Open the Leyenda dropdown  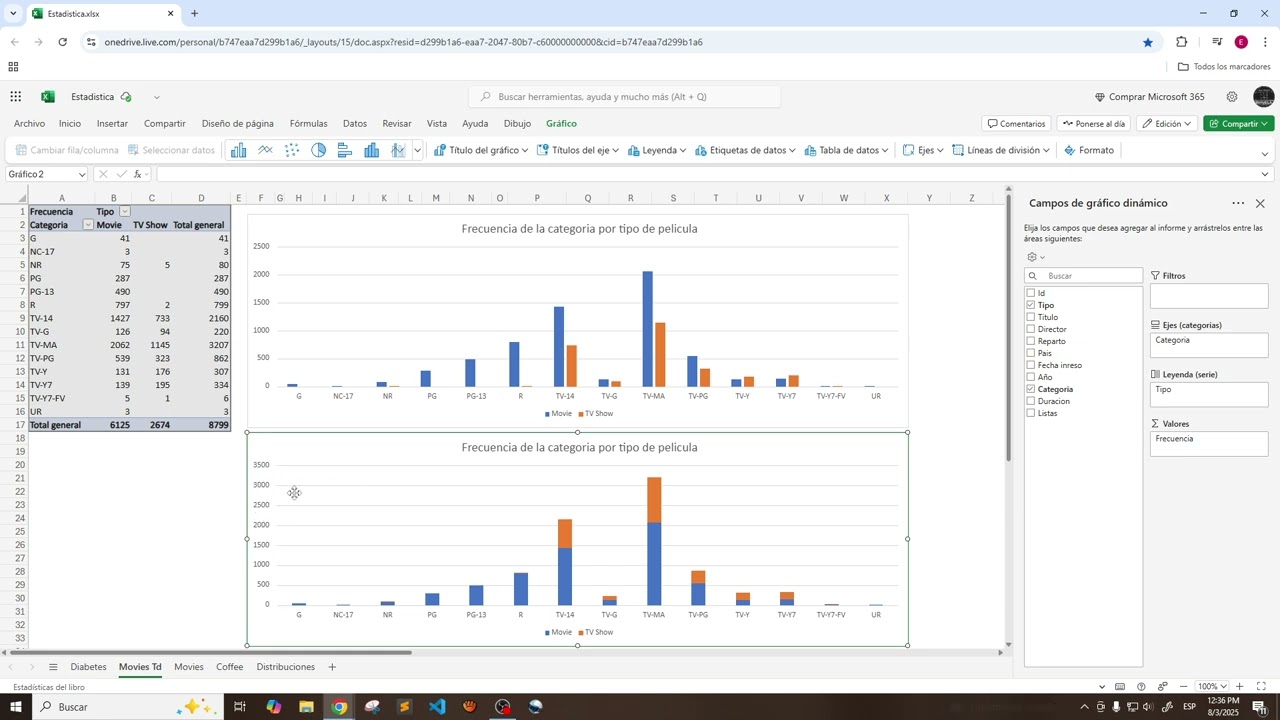click(657, 150)
